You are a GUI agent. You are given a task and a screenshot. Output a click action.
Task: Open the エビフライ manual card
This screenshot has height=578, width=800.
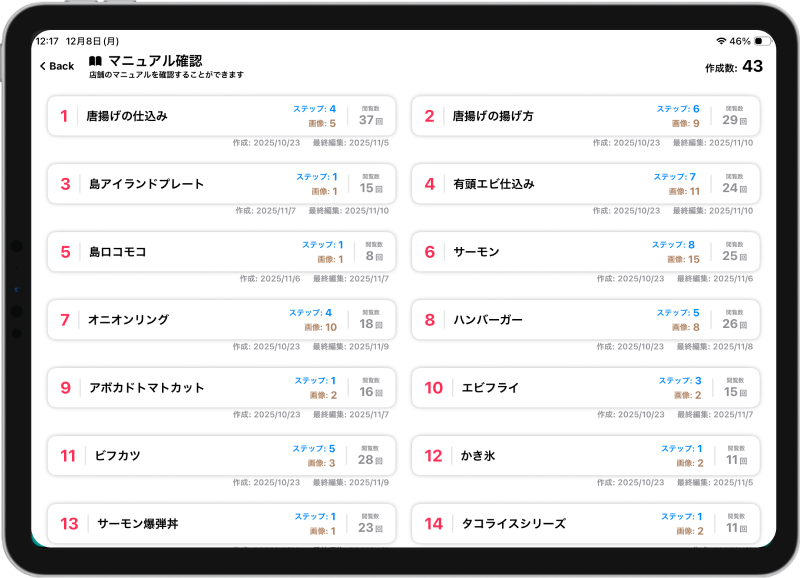[585, 388]
